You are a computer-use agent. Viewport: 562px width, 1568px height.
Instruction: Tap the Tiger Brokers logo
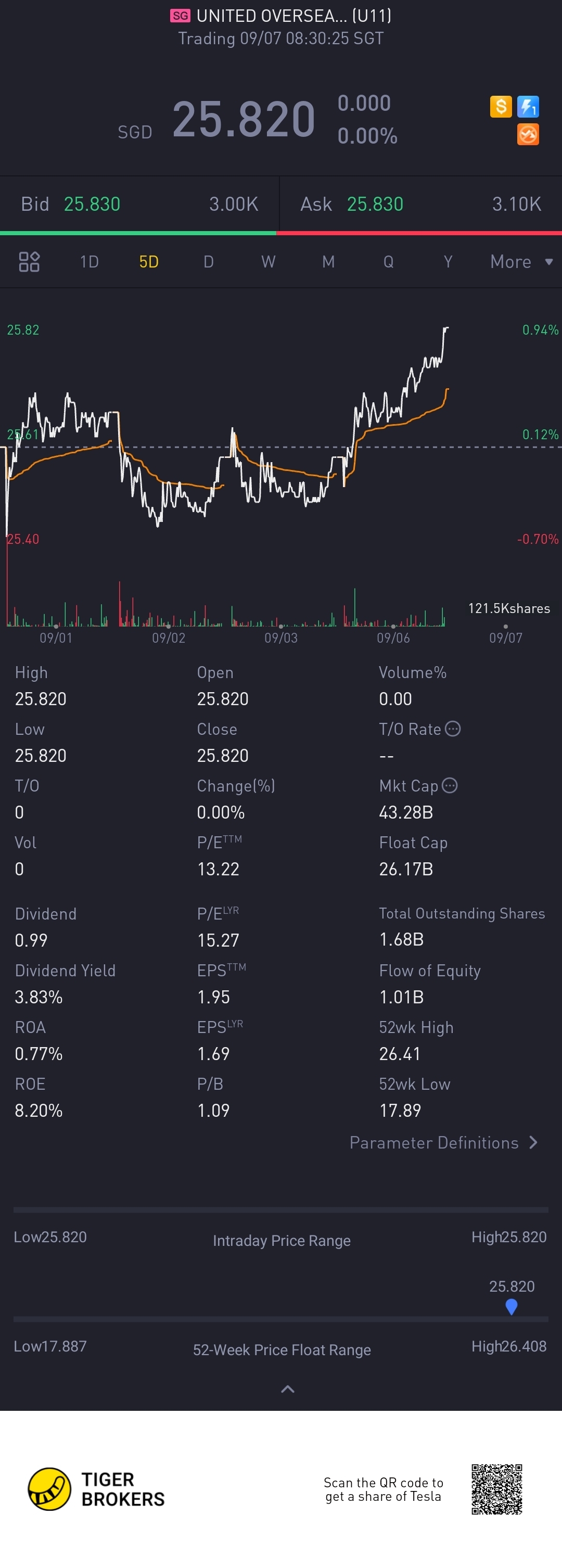point(96,1489)
